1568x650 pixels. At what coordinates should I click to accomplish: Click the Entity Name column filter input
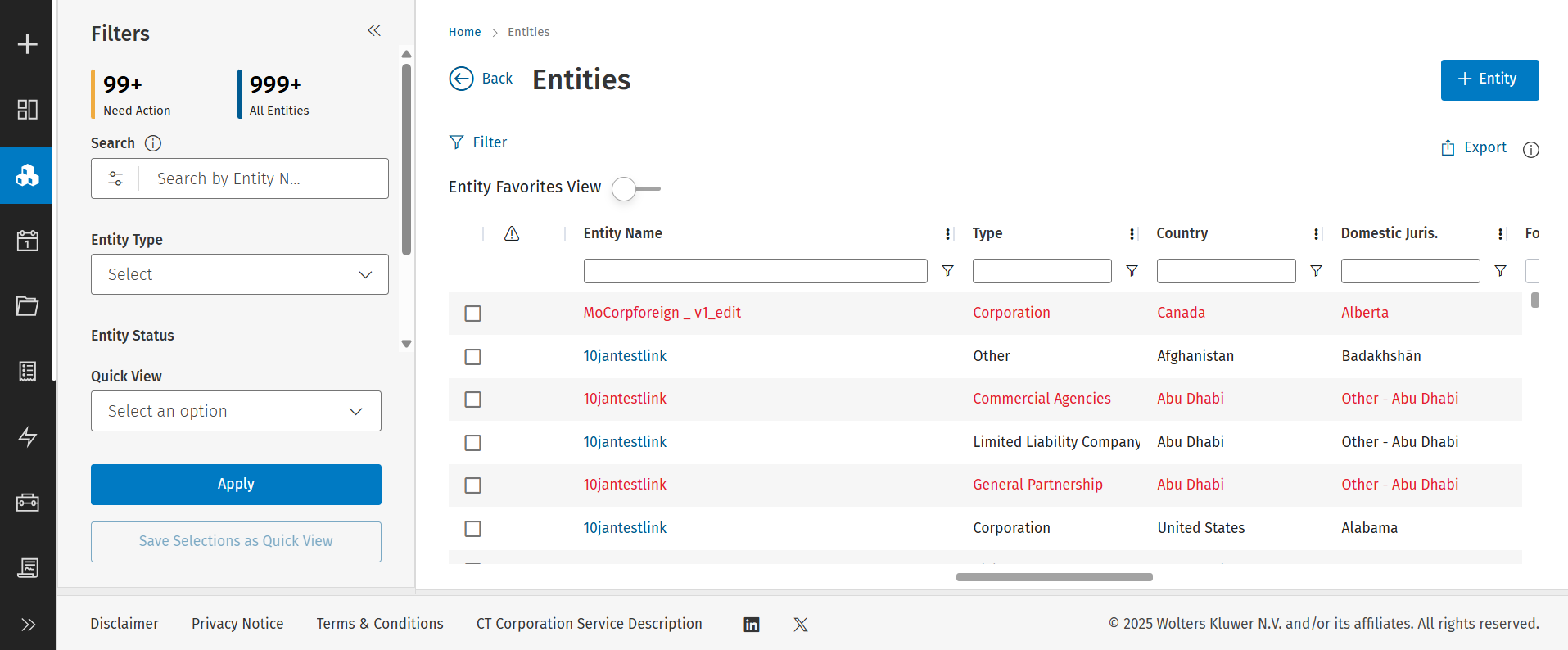pos(755,271)
